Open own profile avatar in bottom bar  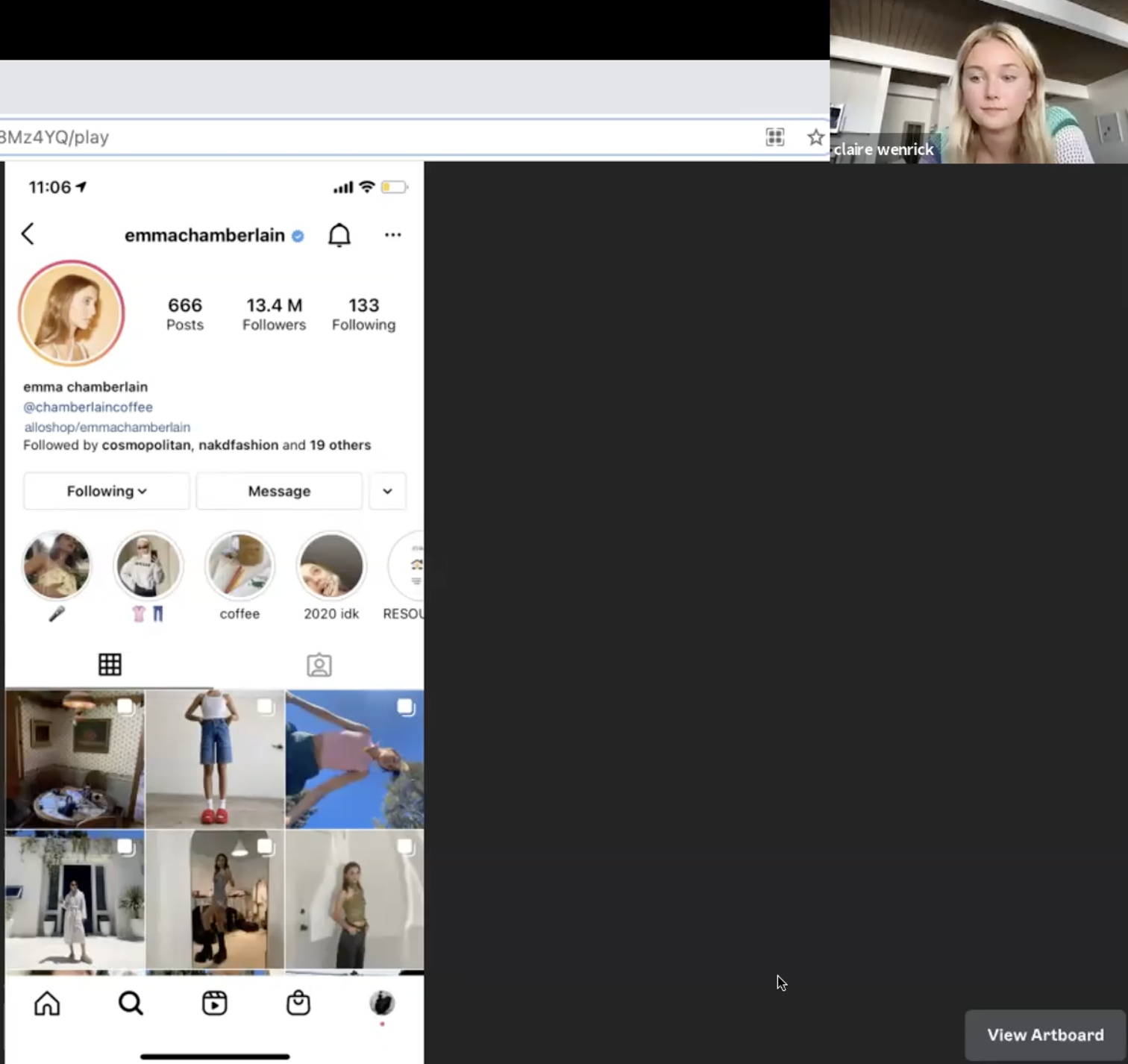[x=382, y=1004]
